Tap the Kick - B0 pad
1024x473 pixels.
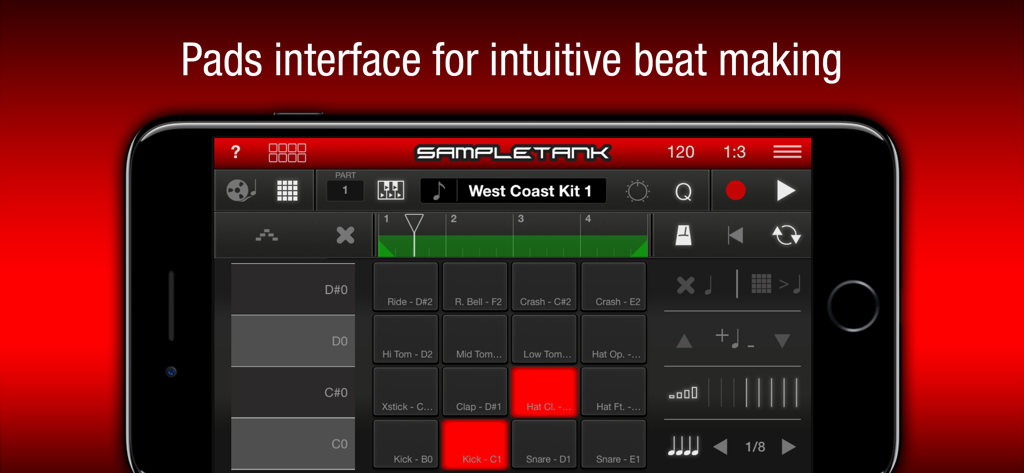pos(406,444)
